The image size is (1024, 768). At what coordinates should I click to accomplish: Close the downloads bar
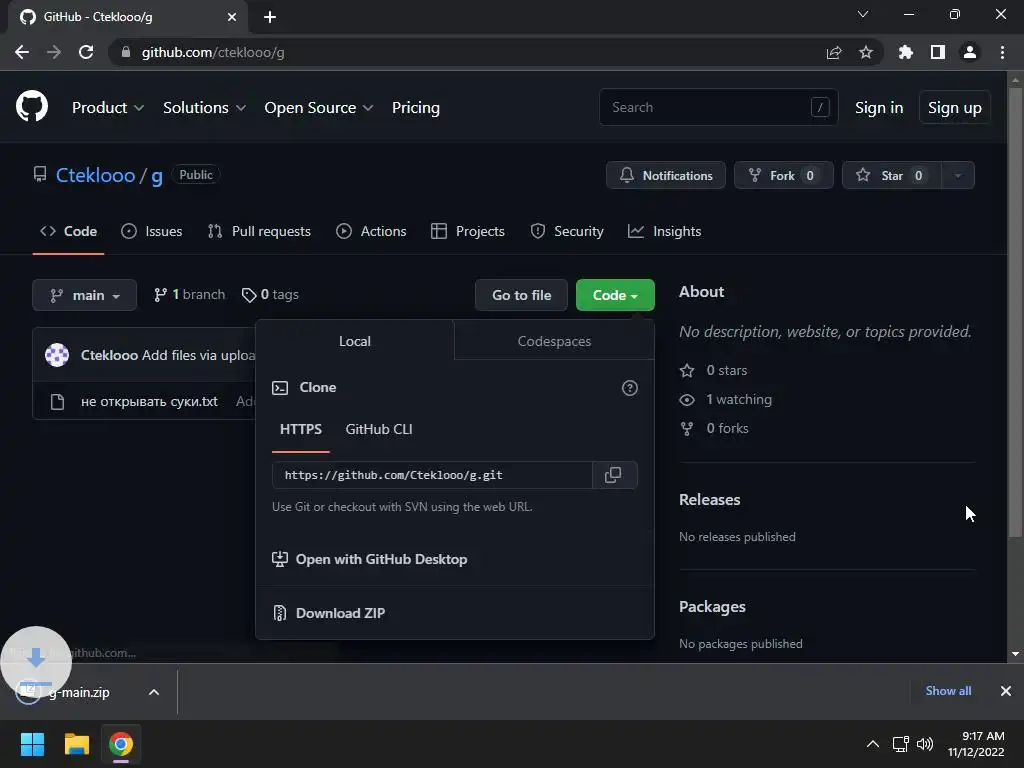pos(1006,691)
